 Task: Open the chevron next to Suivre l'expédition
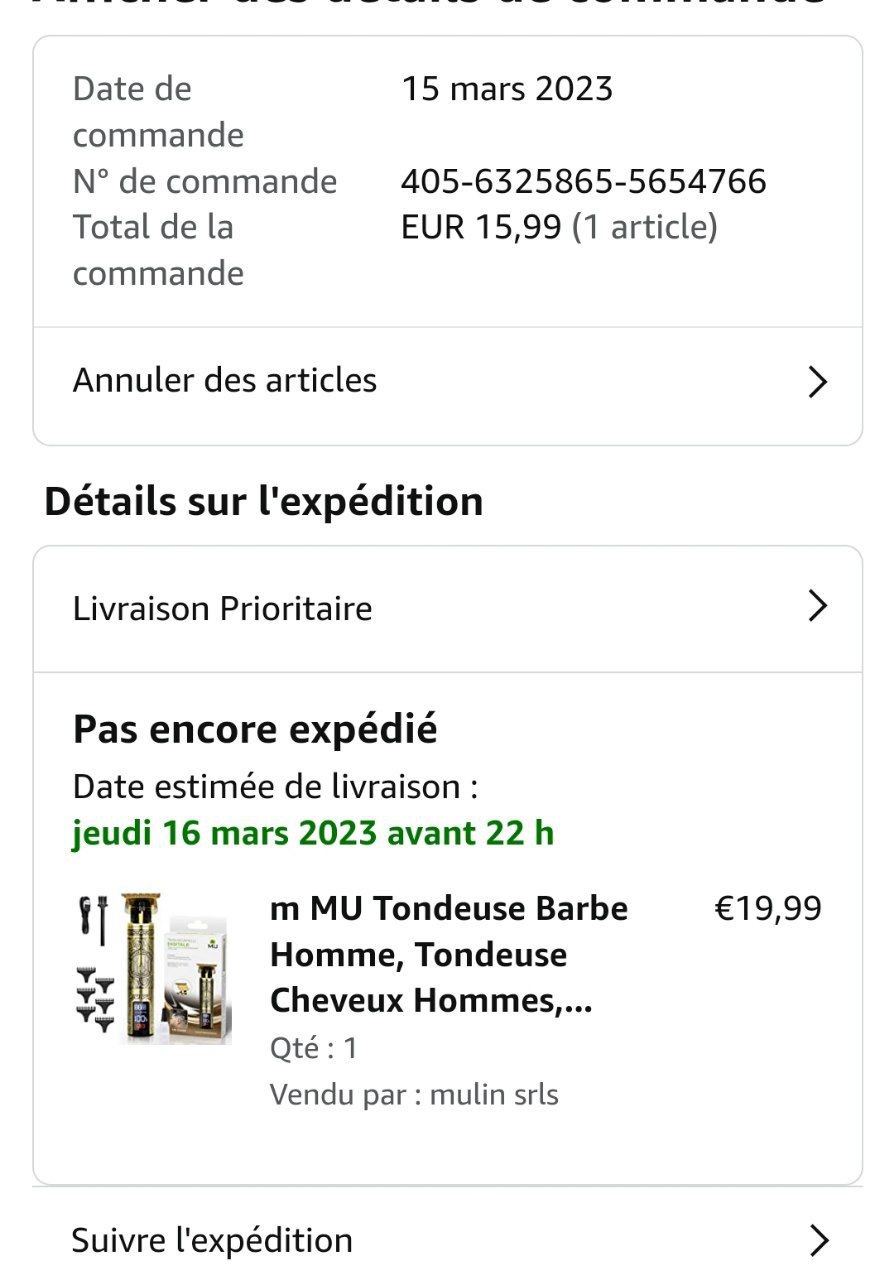tap(819, 1241)
